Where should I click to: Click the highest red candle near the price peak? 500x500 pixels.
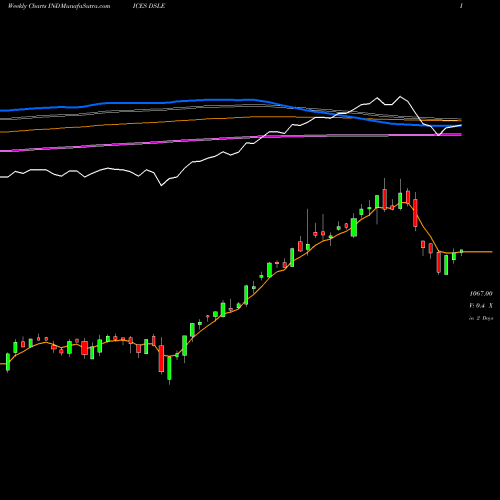pos(385,199)
